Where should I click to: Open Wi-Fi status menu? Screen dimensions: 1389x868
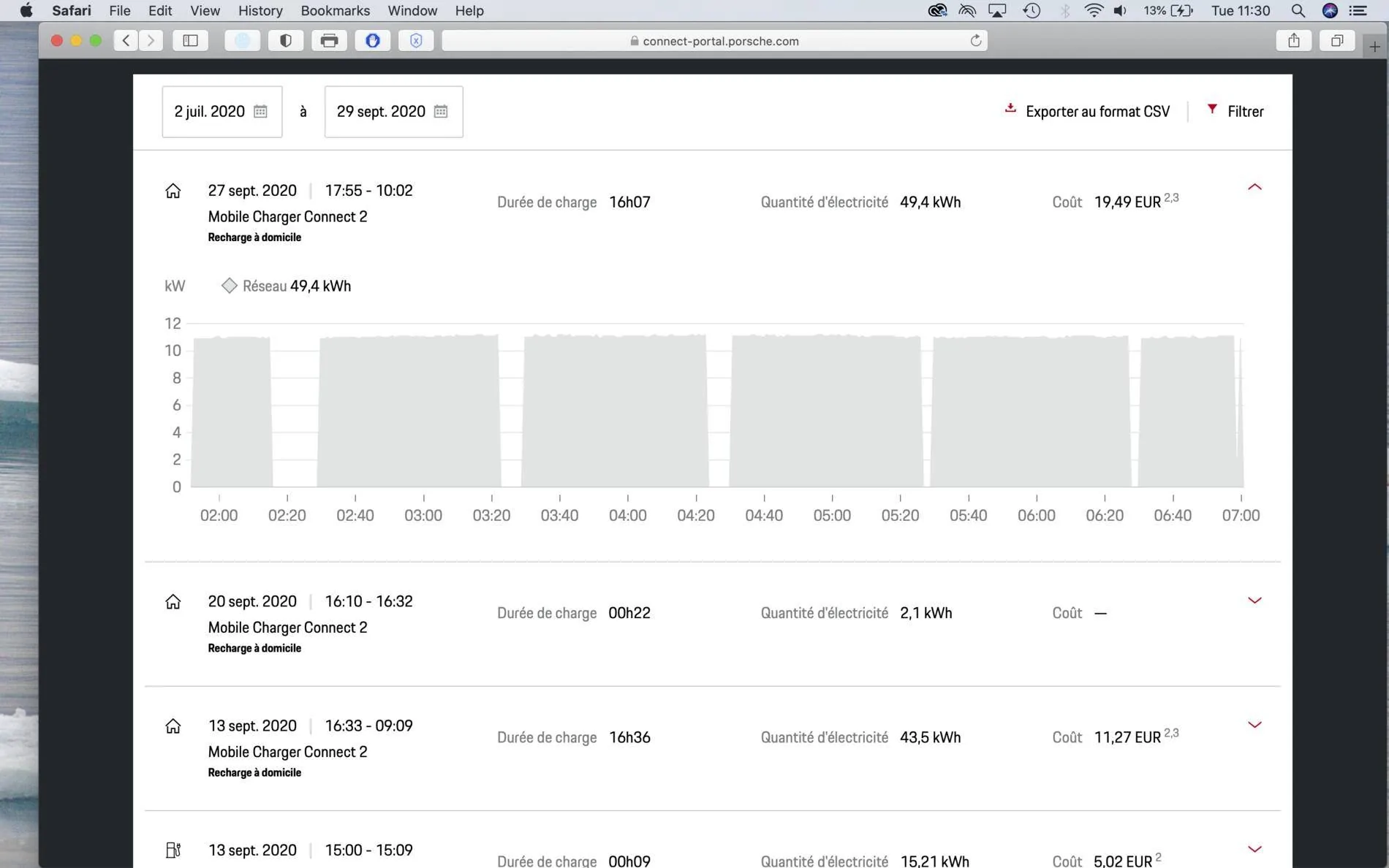[x=1094, y=10]
